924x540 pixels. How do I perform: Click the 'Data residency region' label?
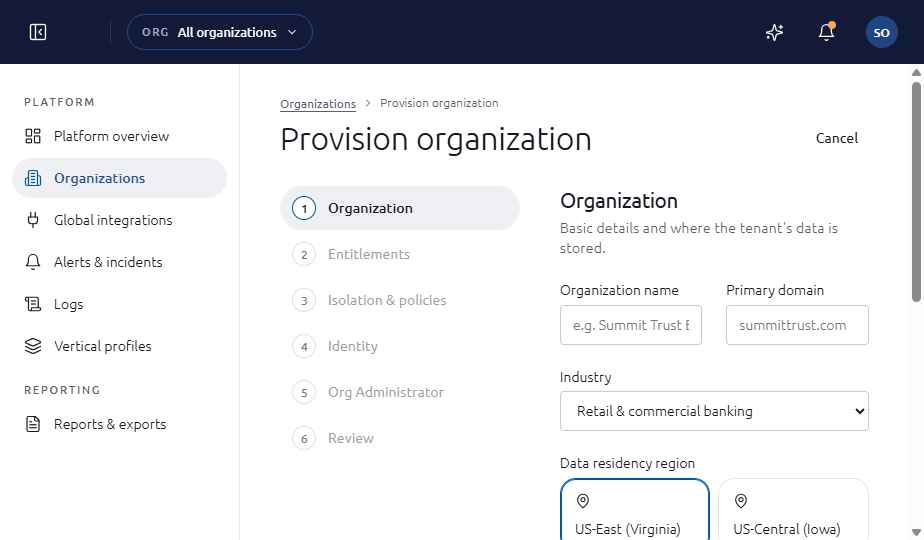[x=627, y=463]
